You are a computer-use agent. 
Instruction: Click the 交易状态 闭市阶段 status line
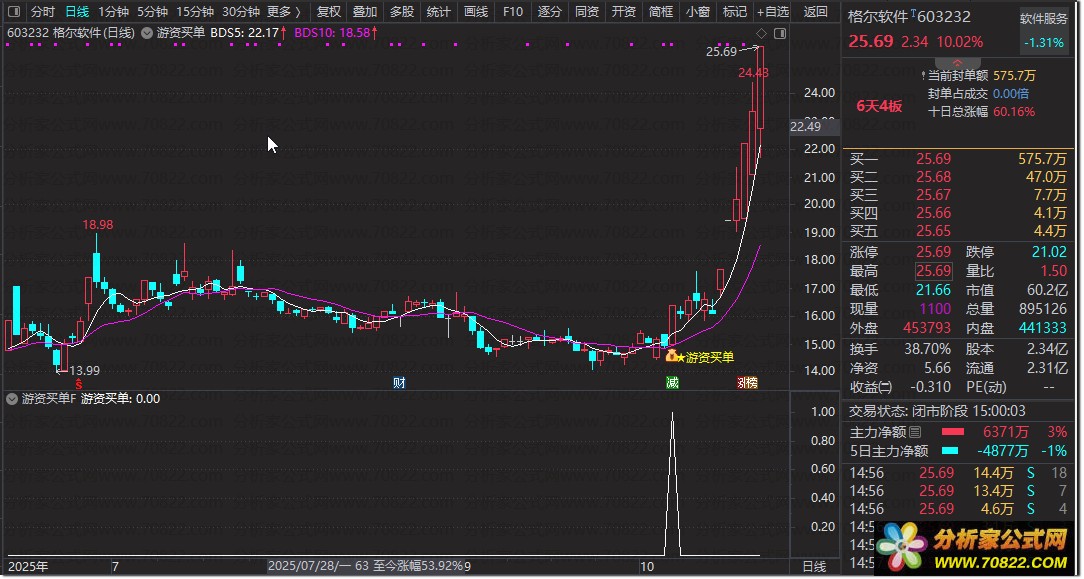(x=937, y=411)
